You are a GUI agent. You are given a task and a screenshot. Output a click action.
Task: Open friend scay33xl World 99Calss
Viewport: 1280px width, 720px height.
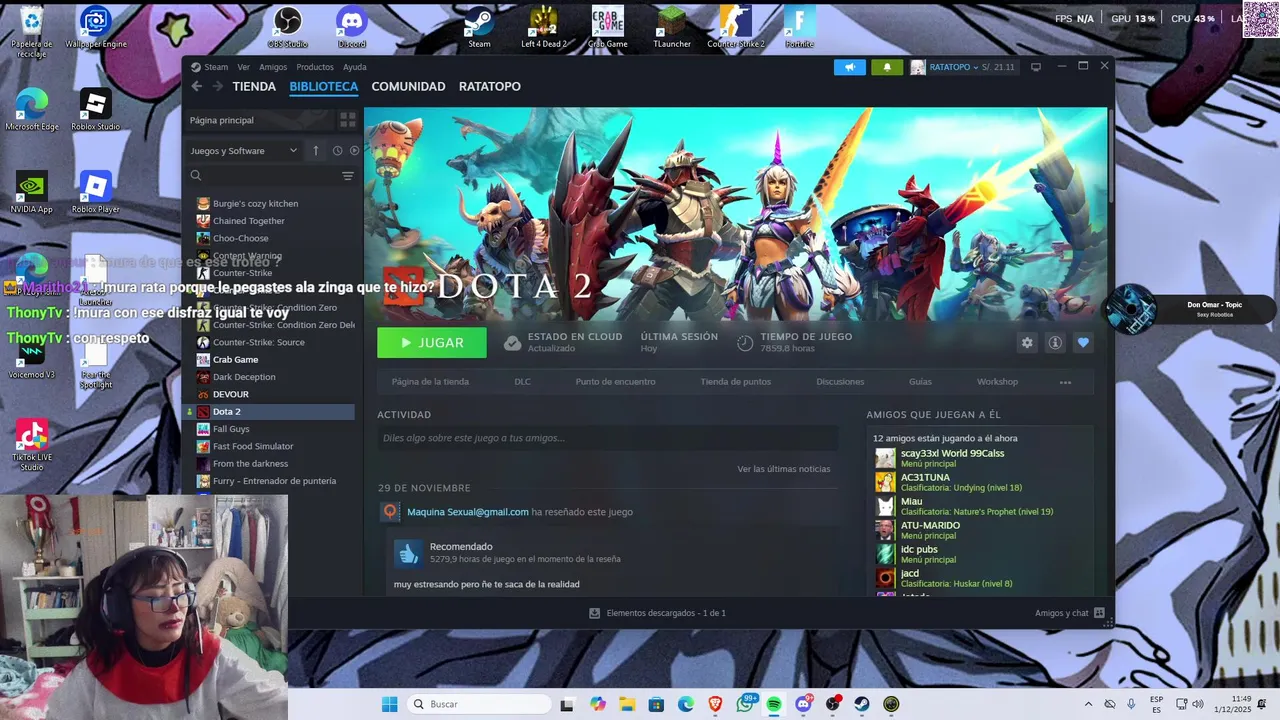tap(952, 454)
